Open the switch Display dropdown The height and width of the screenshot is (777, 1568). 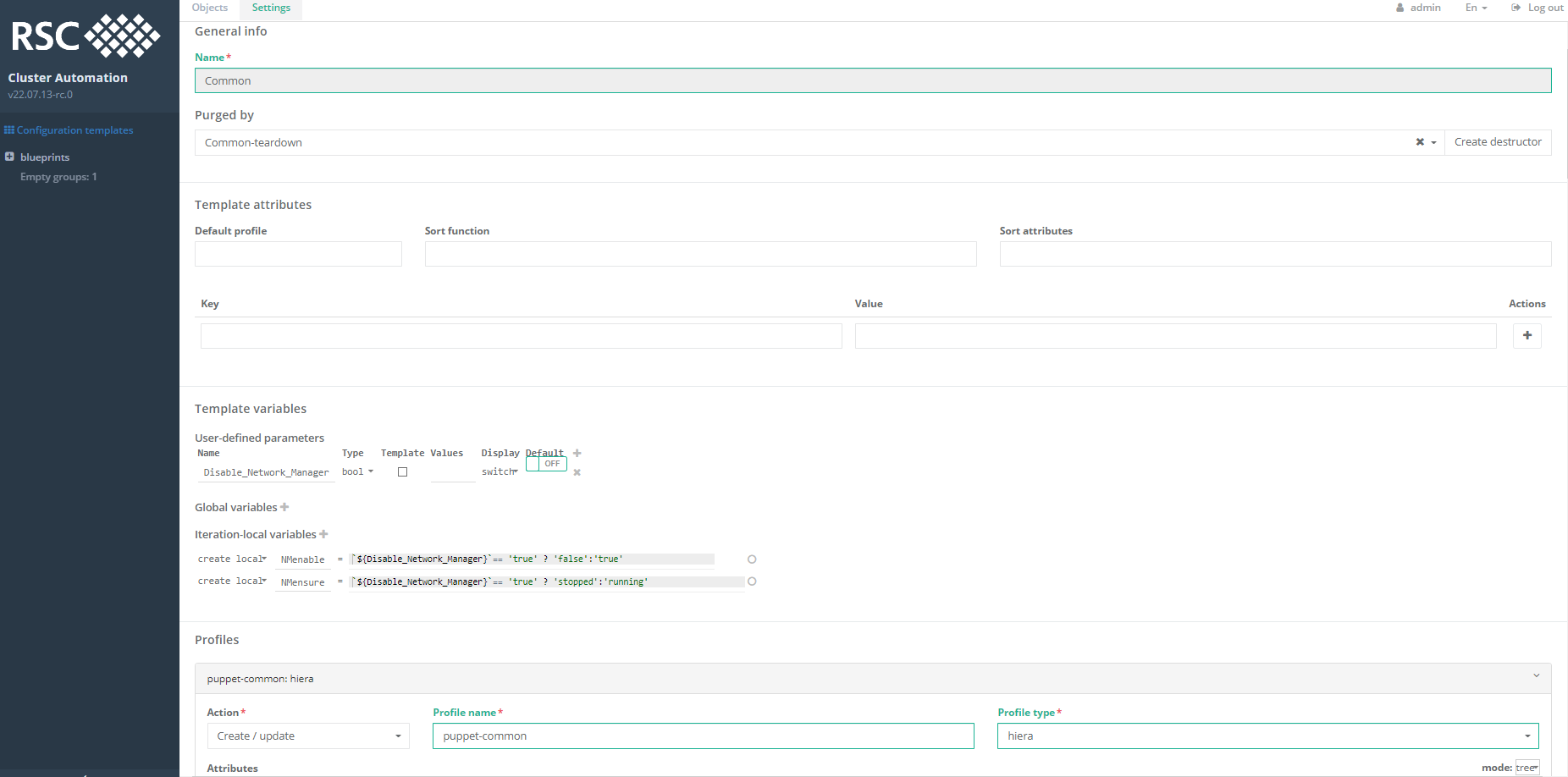[x=500, y=471]
